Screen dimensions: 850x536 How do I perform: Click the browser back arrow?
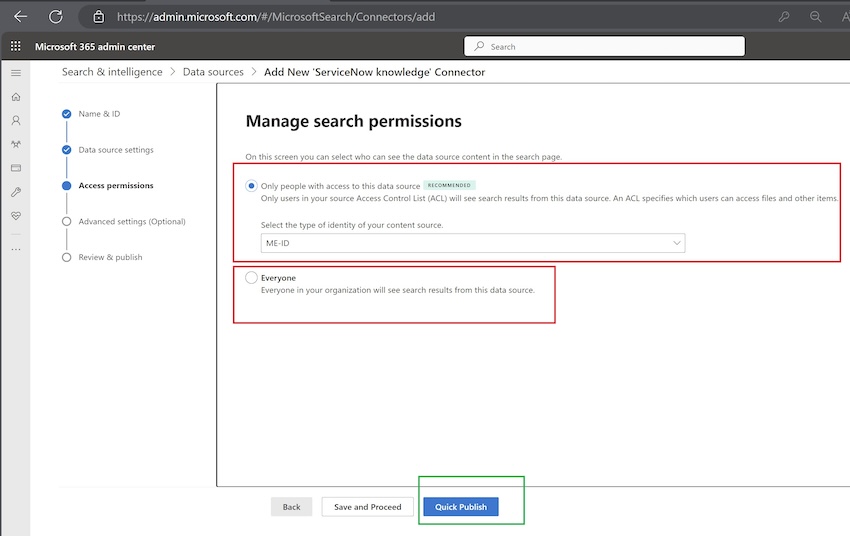coord(21,17)
